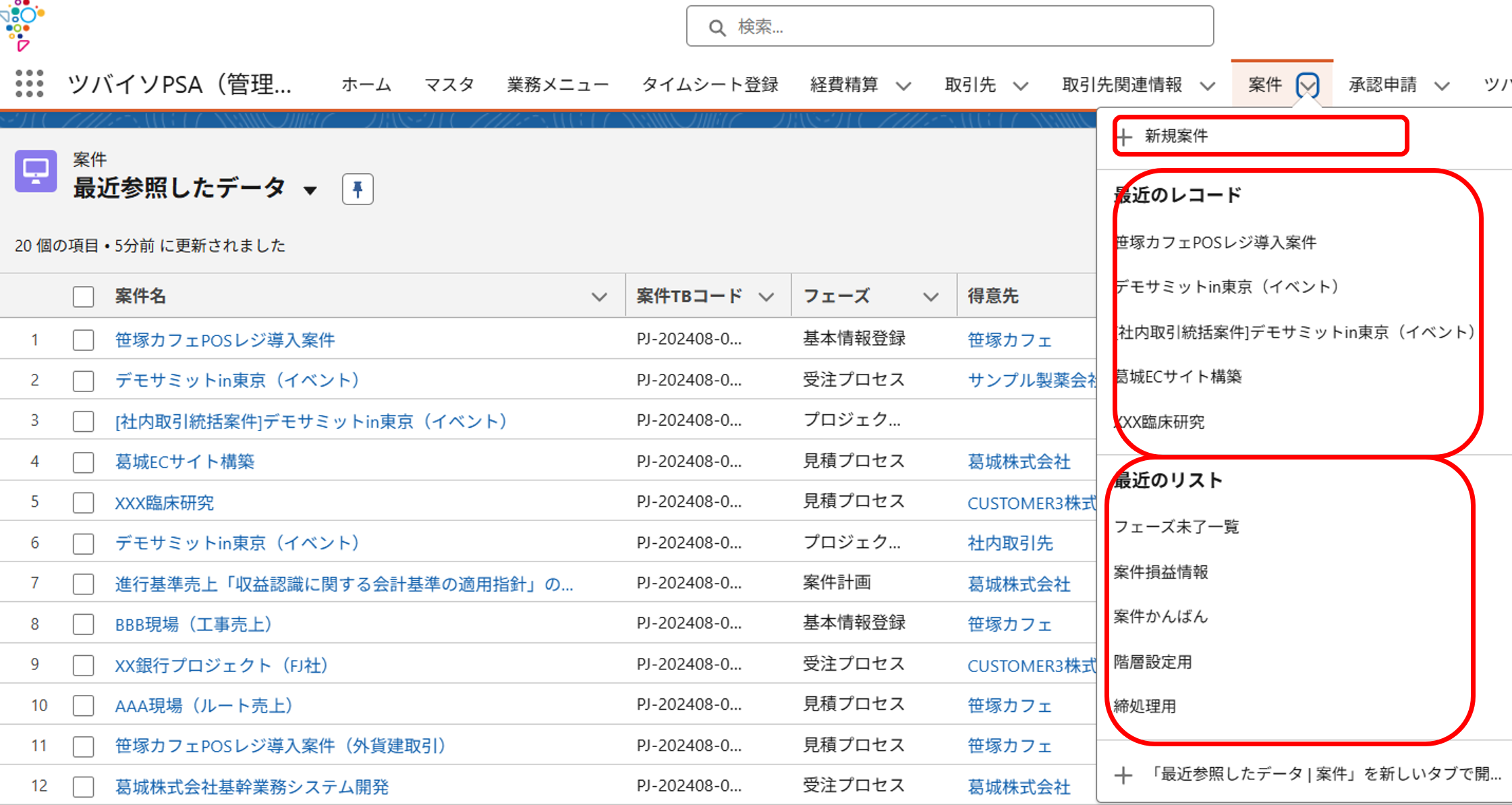The height and width of the screenshot is (805, 1512).
Task: Check the AAA現場 row checkbox
Action: pyautogui.click(x=84, y=706)
